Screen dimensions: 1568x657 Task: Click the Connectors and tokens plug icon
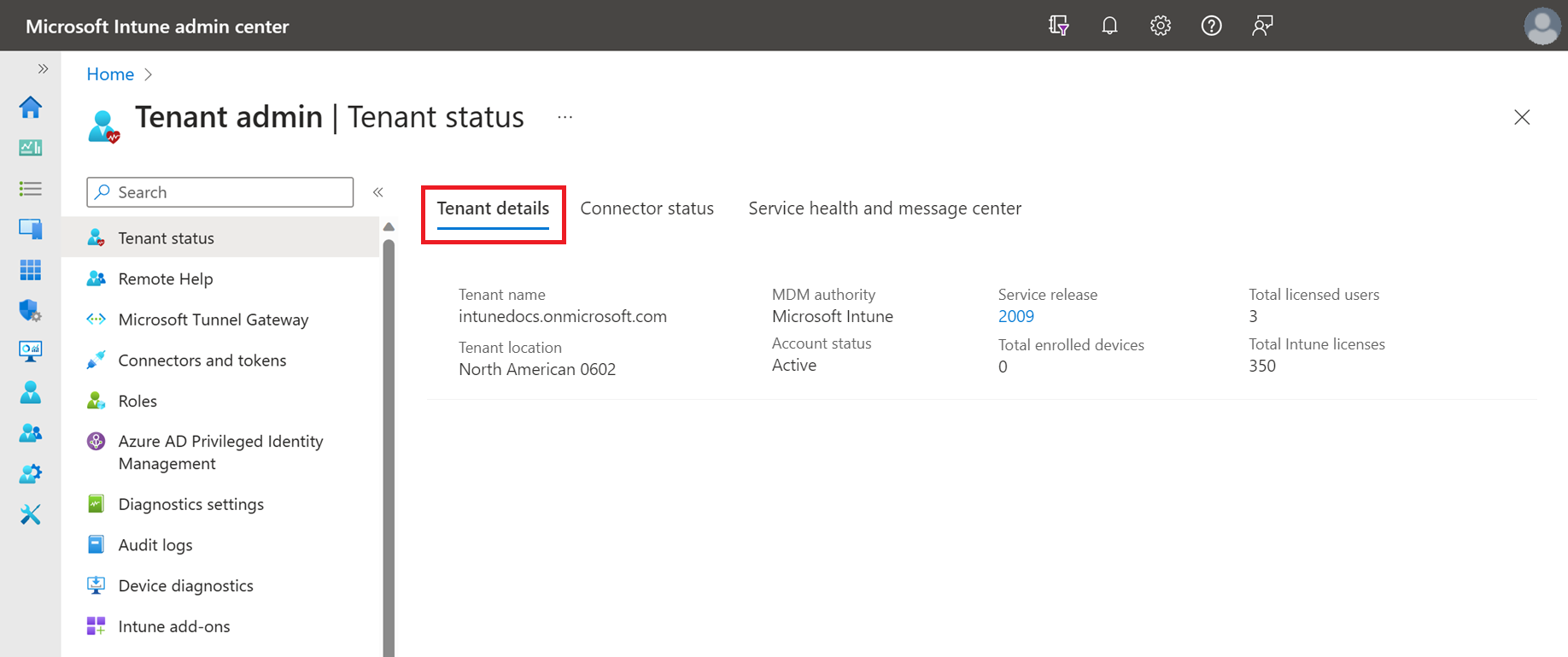coord(97,360)
